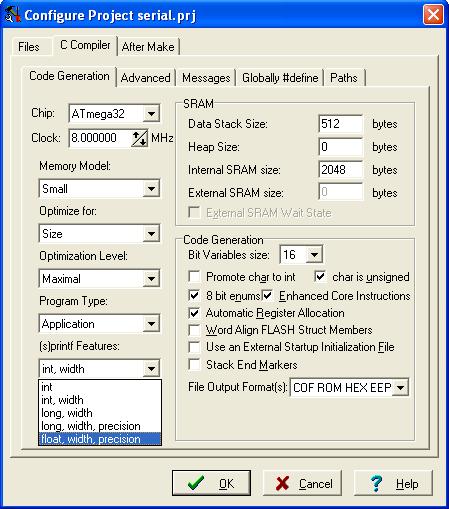Select the C Compiler tab

[x=85, y=45]
